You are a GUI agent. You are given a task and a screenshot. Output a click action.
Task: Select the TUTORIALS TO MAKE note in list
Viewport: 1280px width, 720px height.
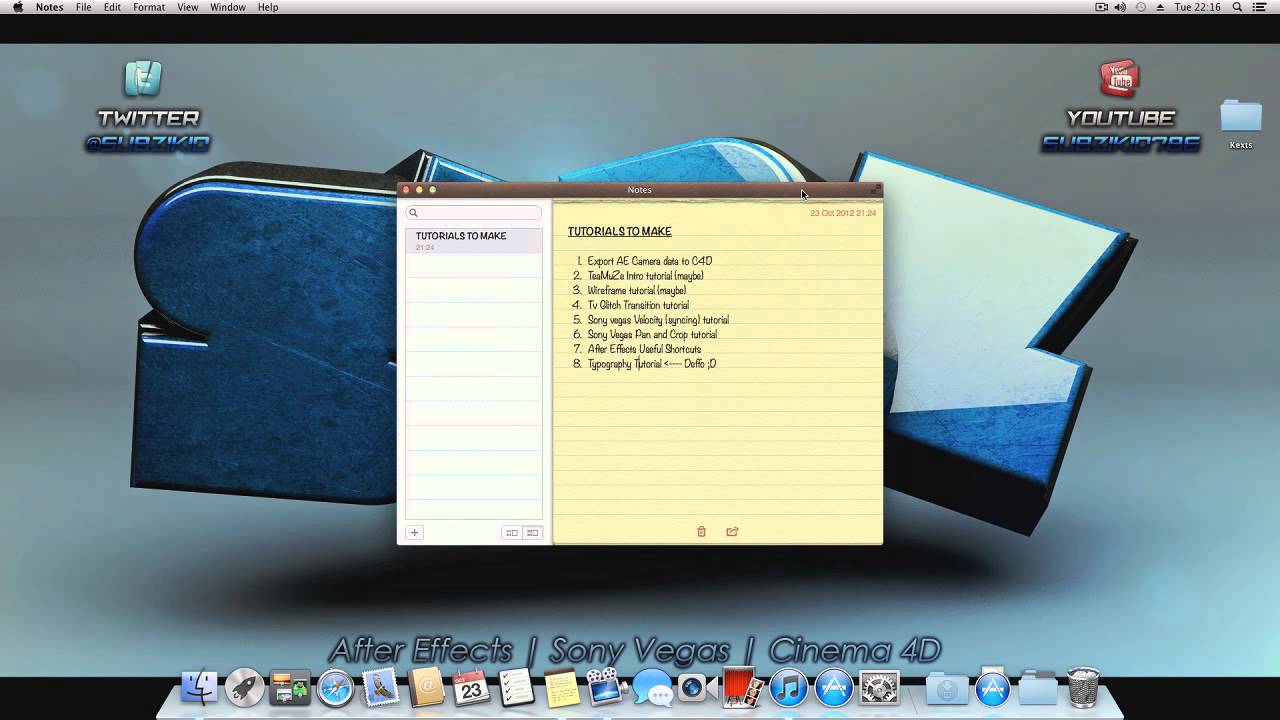tap(473, 240)
